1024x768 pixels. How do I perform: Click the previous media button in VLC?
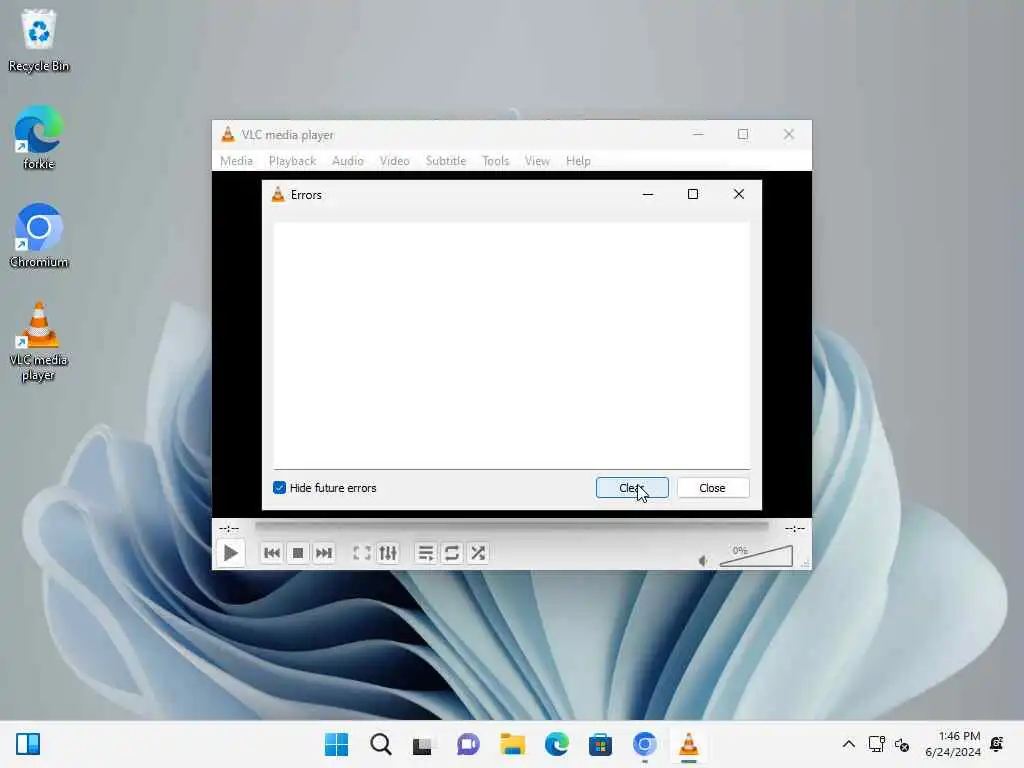(x=272, y=553)
